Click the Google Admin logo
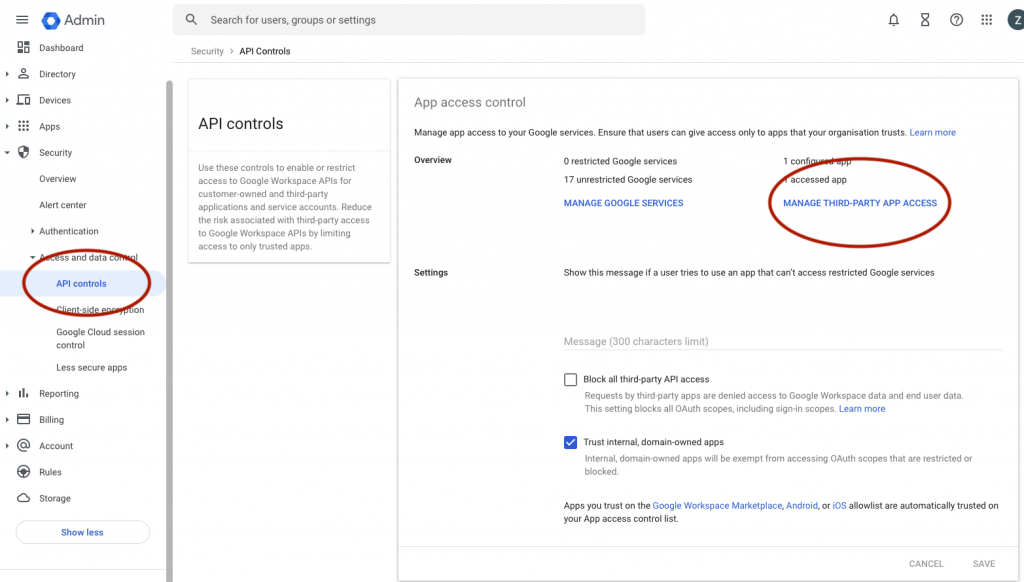1024x582 pixels. pyautogui.click(x=73, y=20)
